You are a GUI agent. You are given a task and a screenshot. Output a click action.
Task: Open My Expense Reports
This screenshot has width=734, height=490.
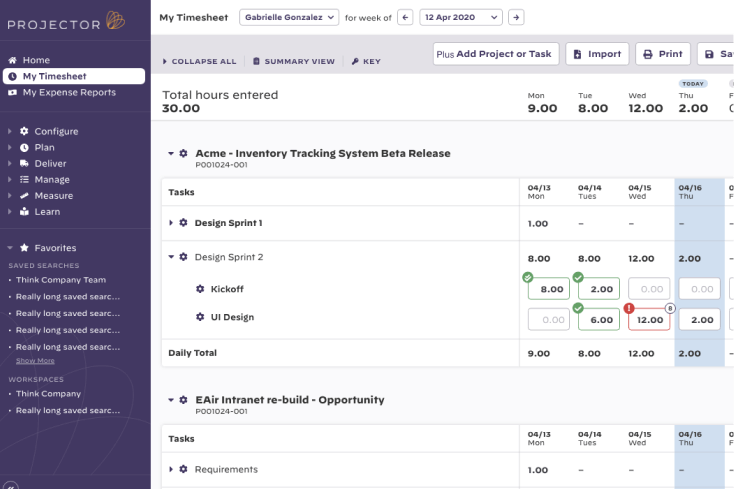click(62, 92)
